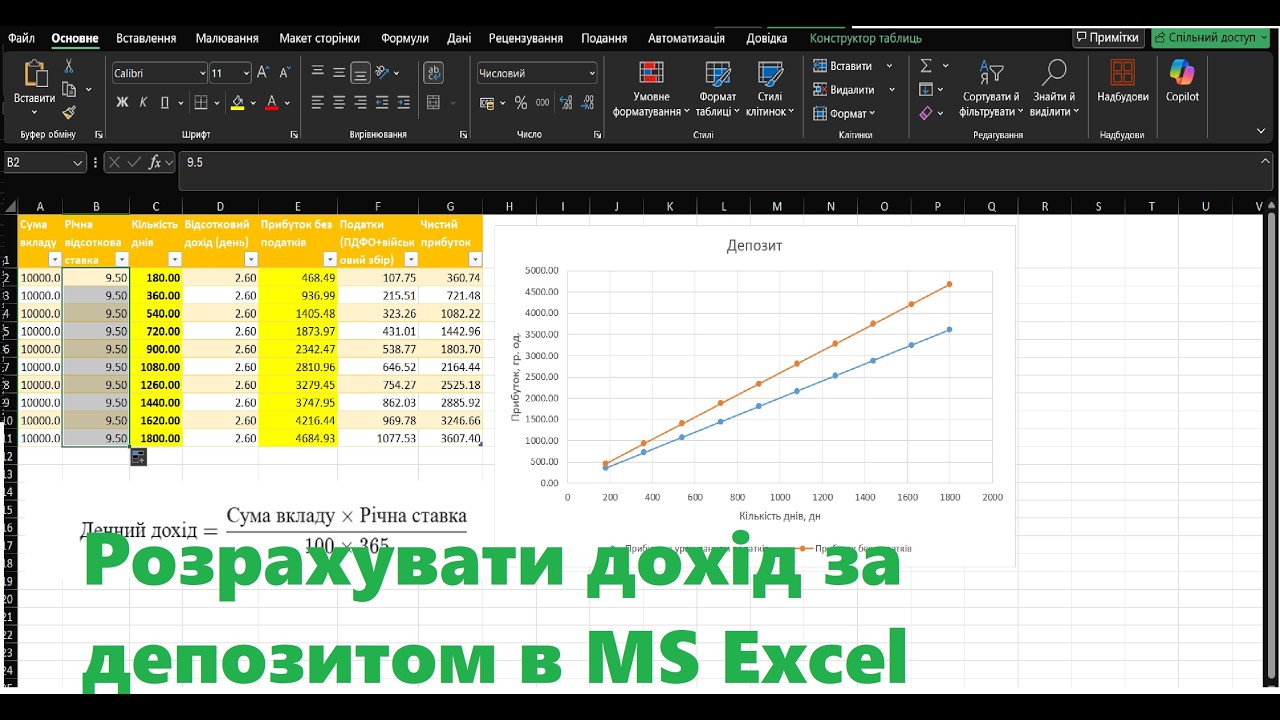Switch to the Формули tab
Image resolution: width=1280 pixels, height=720 pixels.
click(x=405, y=38)
